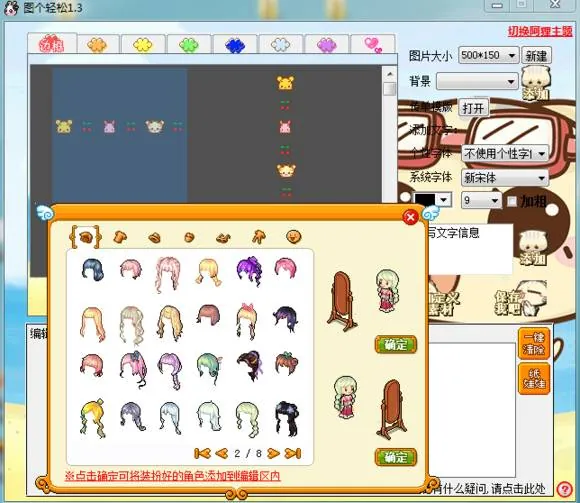Click the upper standing mirror
The width and height of the screenshot is (580, 503).
coord(342,301)
